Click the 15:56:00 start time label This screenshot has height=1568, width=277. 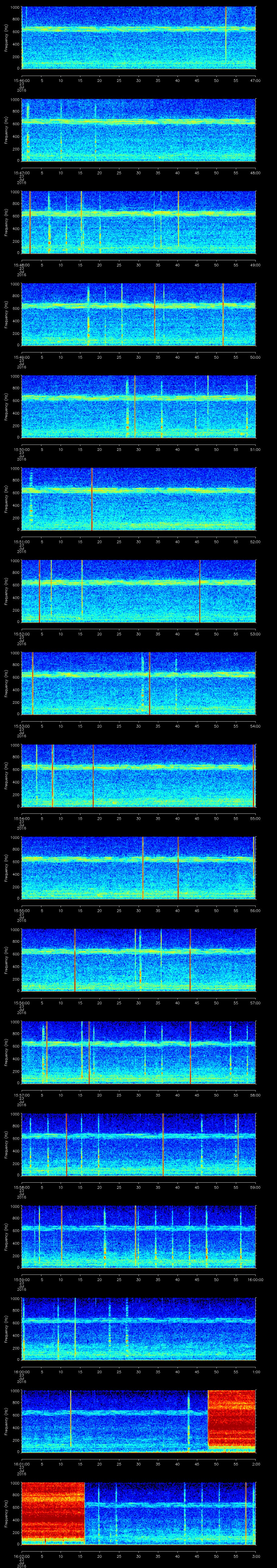coord(22,1003)
